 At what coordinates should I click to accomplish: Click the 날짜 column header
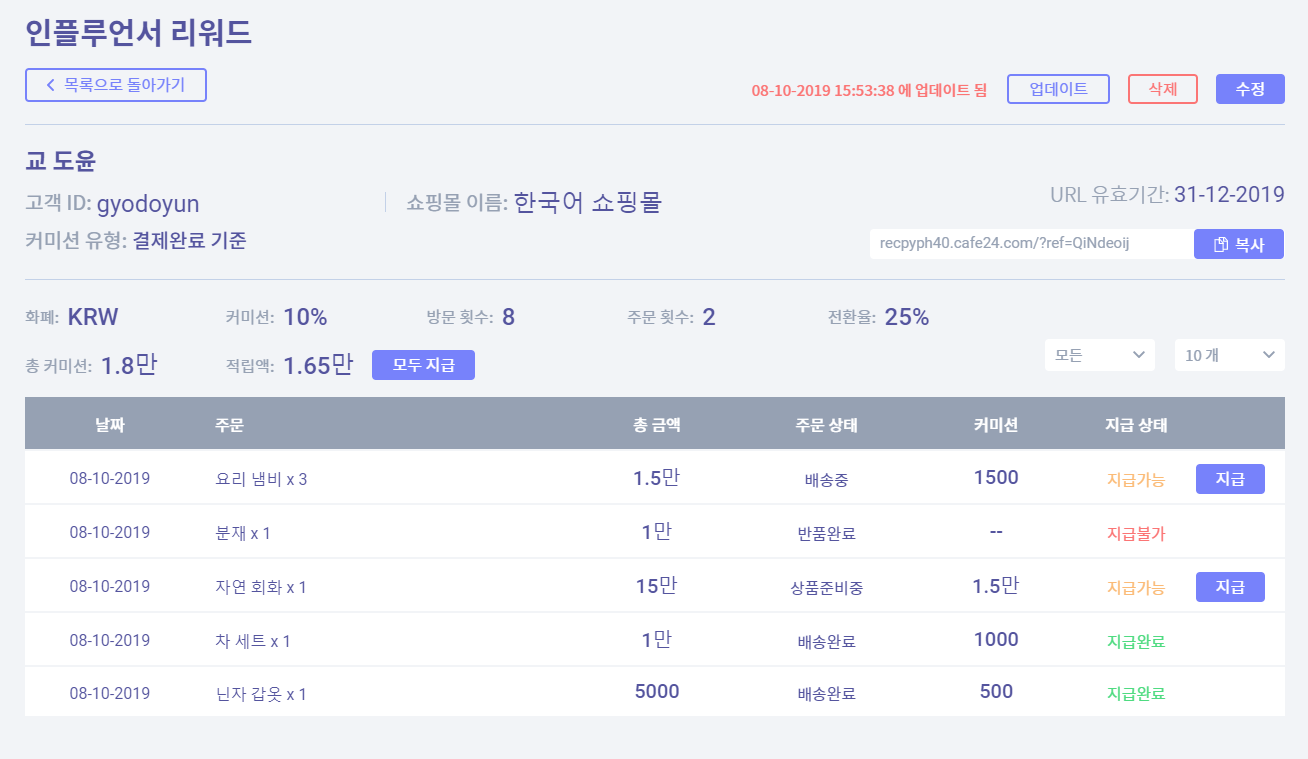pyautogui.click(x=110, y=425)
